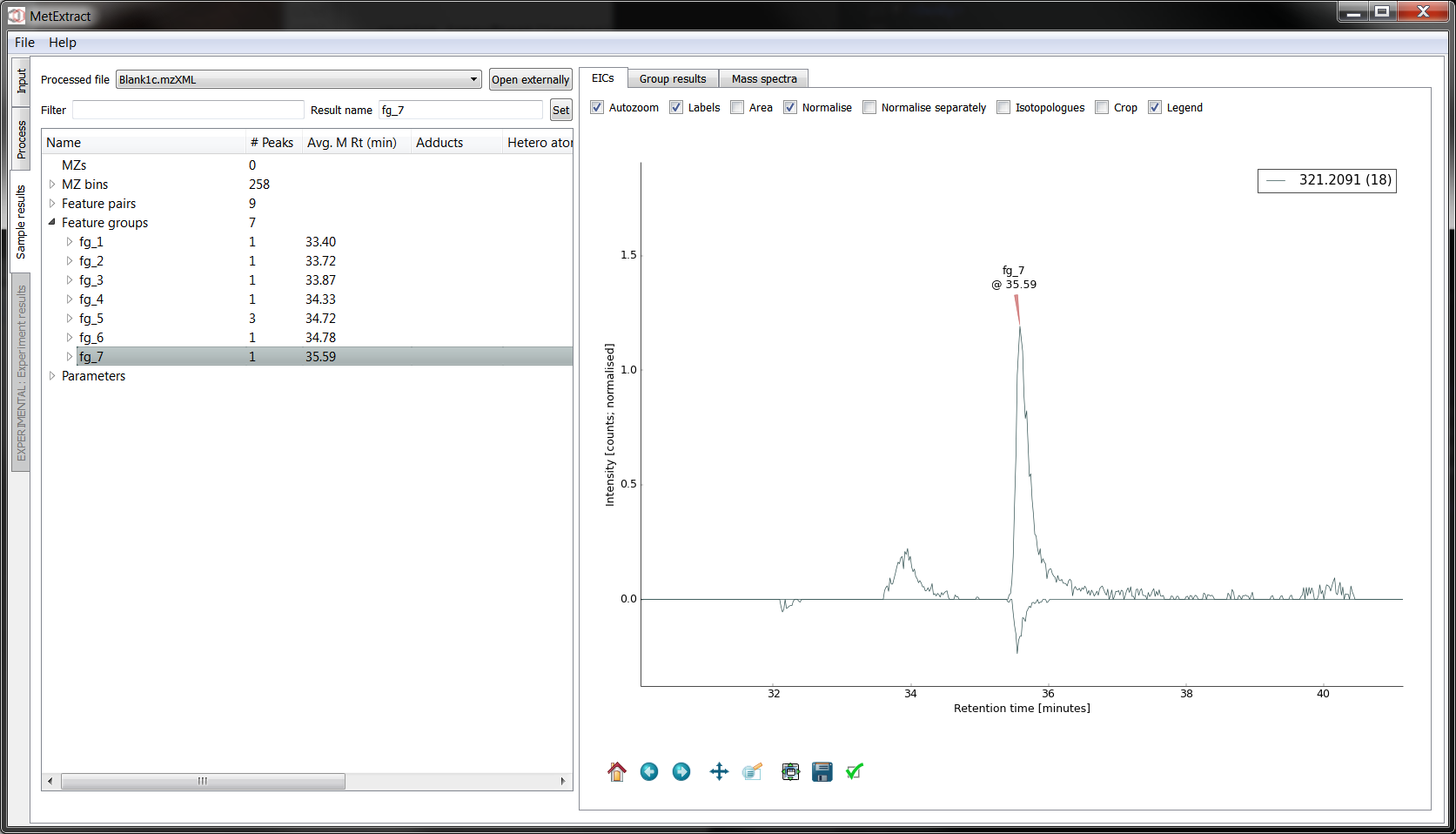Click the MetExtract application icon
The image size is (1456, 834).
(x=17, y=15)
